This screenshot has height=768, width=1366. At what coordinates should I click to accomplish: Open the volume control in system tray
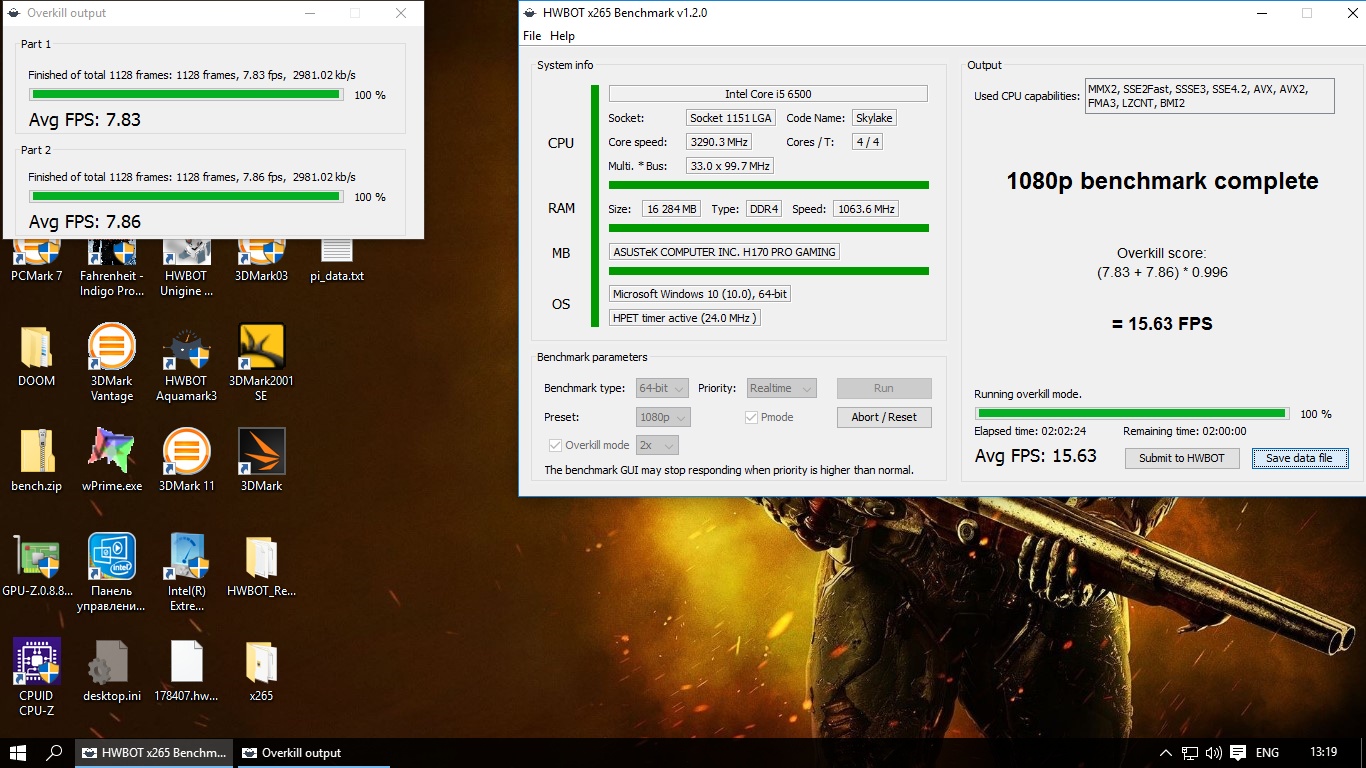coord(1214,753)
